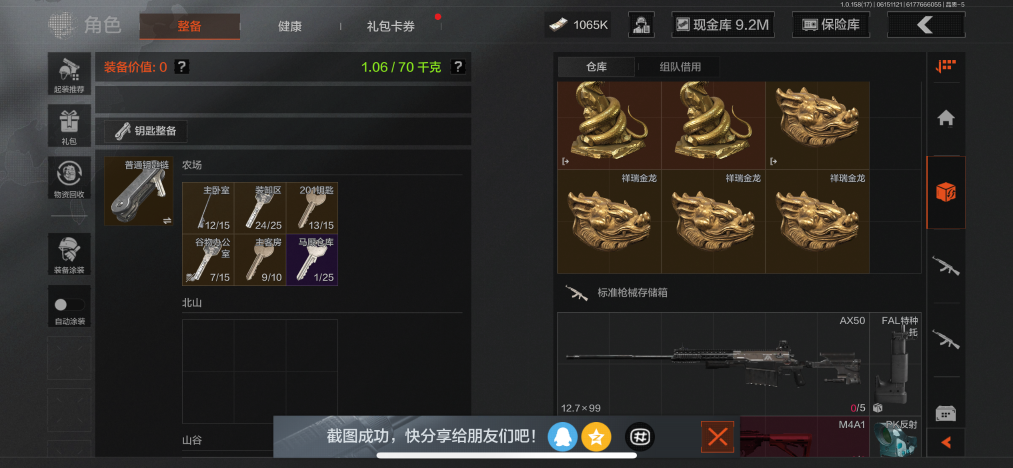Click the contact profile icon beside 1065K

click(x=642, y=25)
